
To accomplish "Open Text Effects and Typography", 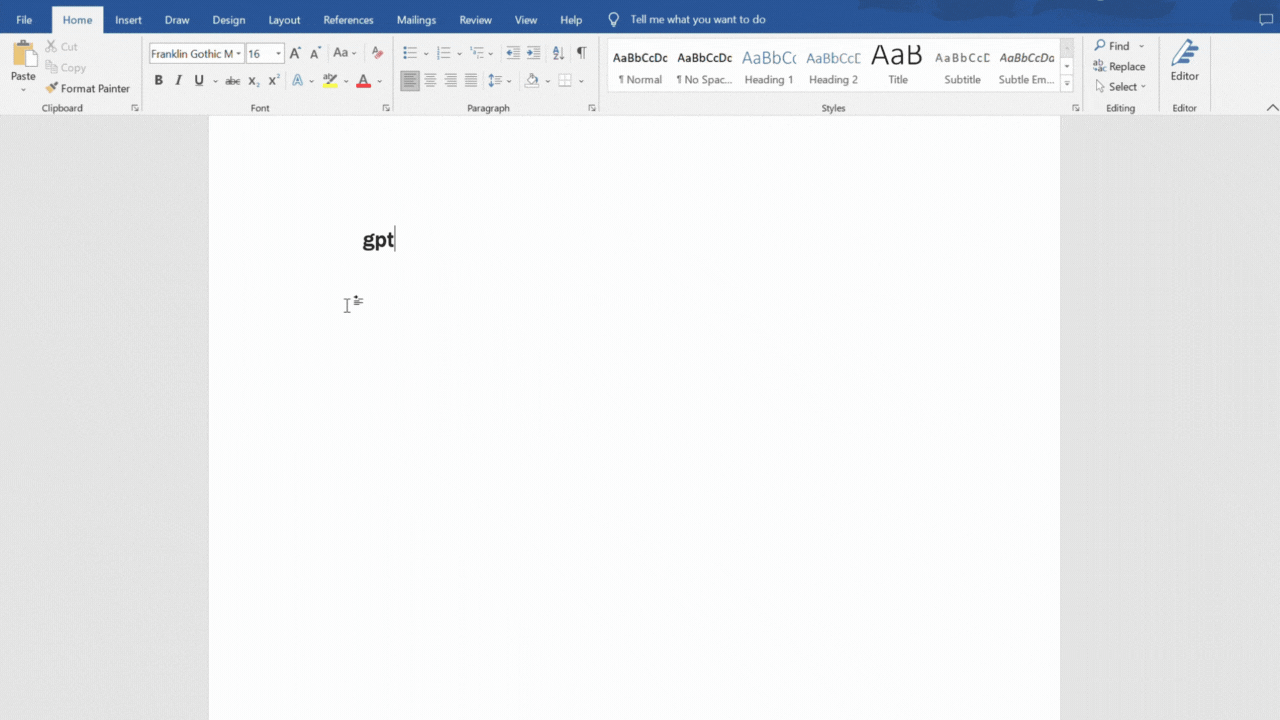I will 297,81.
